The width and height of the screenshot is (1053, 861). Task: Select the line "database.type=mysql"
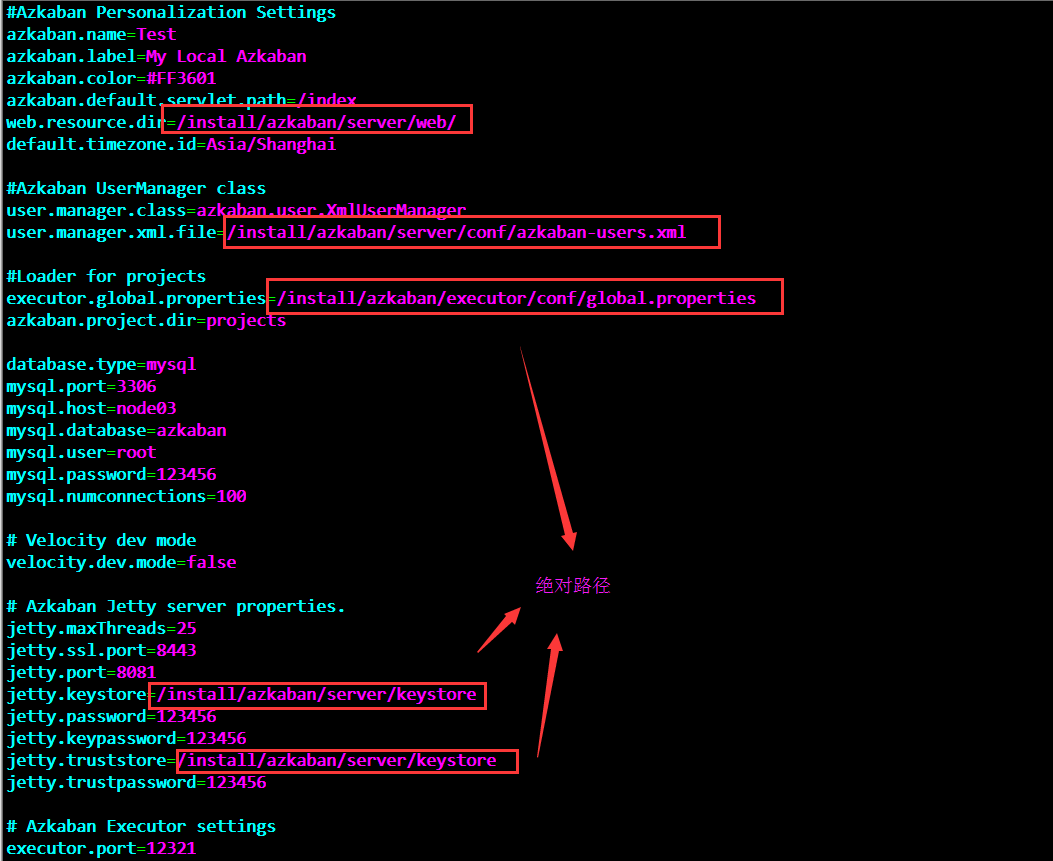click(101, 364)
